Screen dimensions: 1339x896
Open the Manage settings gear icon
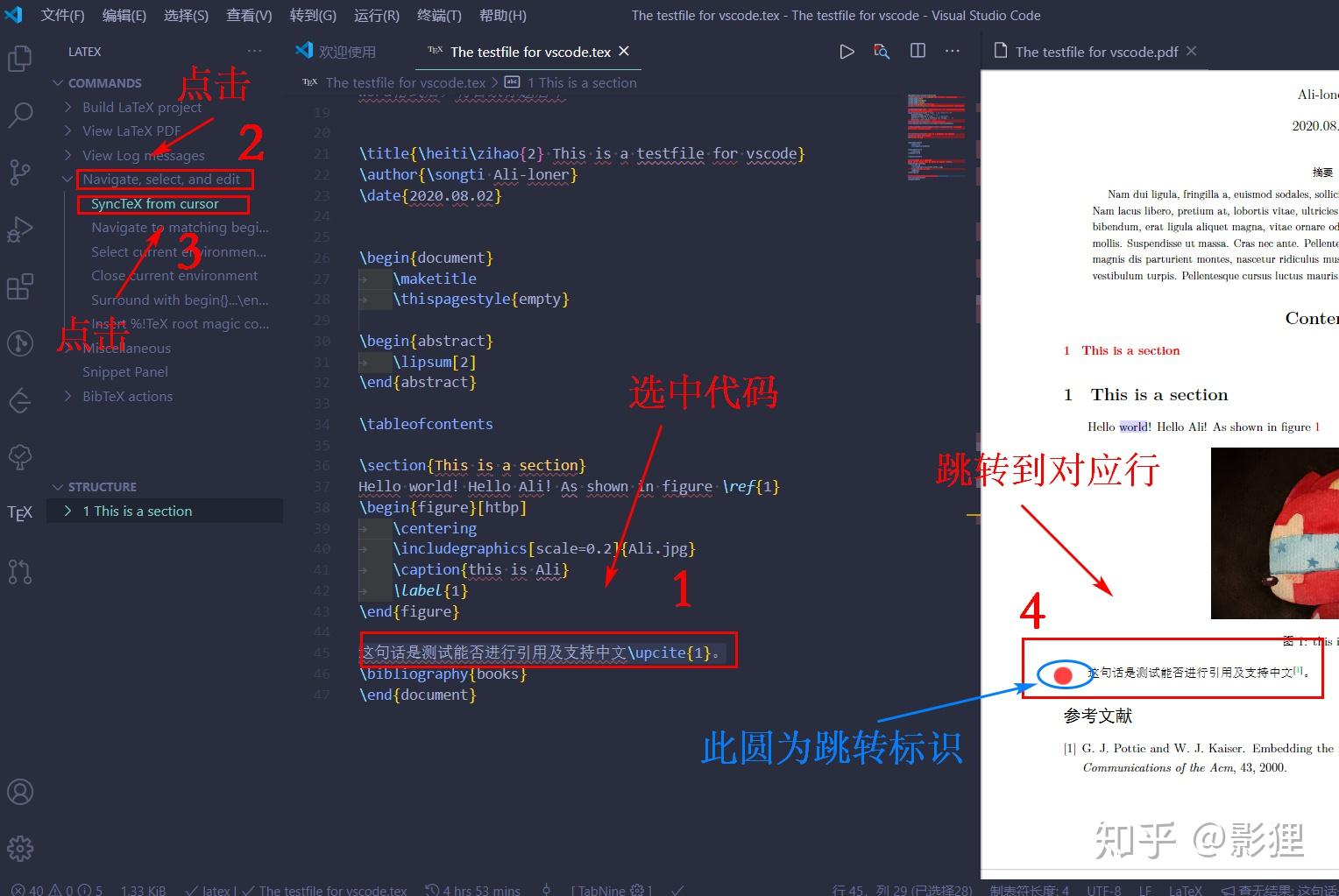click(19, 848)
